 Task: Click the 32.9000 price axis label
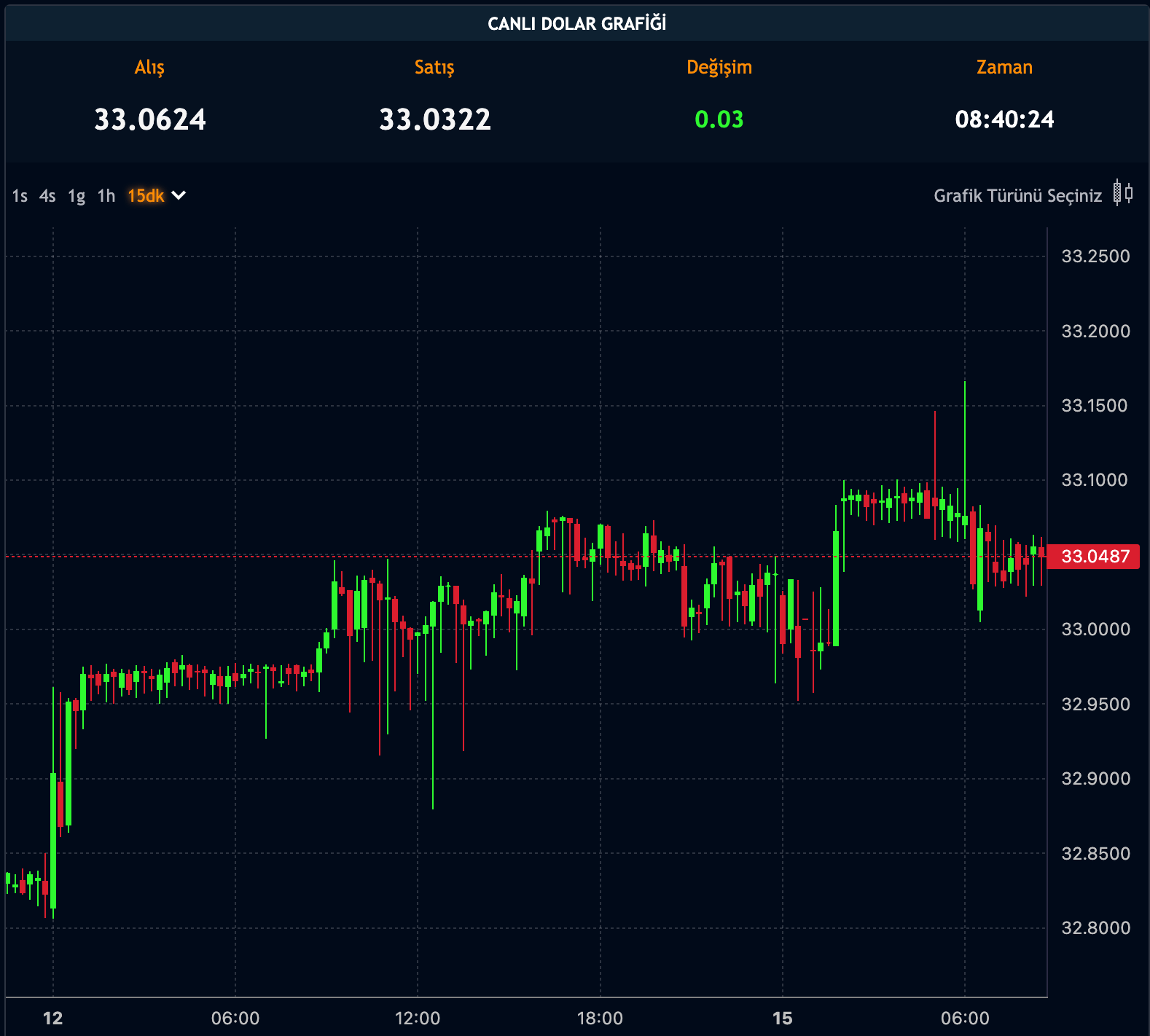(1095, 779)
